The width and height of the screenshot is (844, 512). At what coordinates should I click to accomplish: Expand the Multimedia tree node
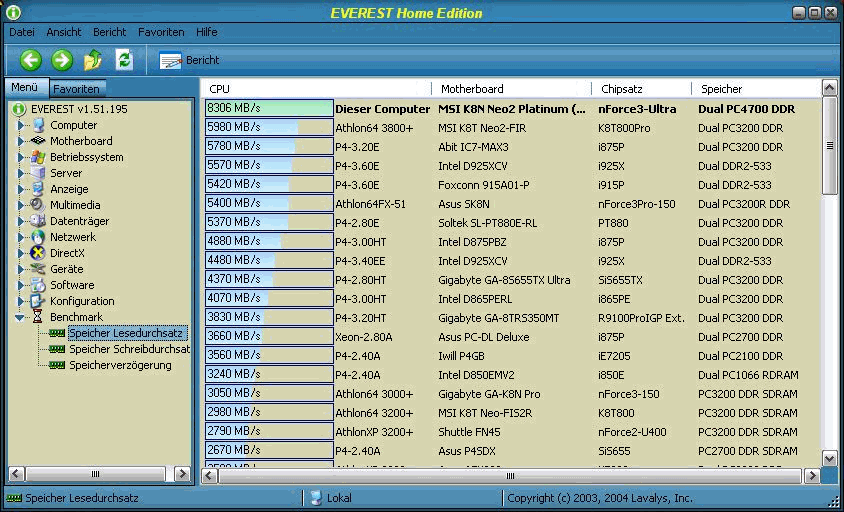pyautogui.click(x=21, y=205)
